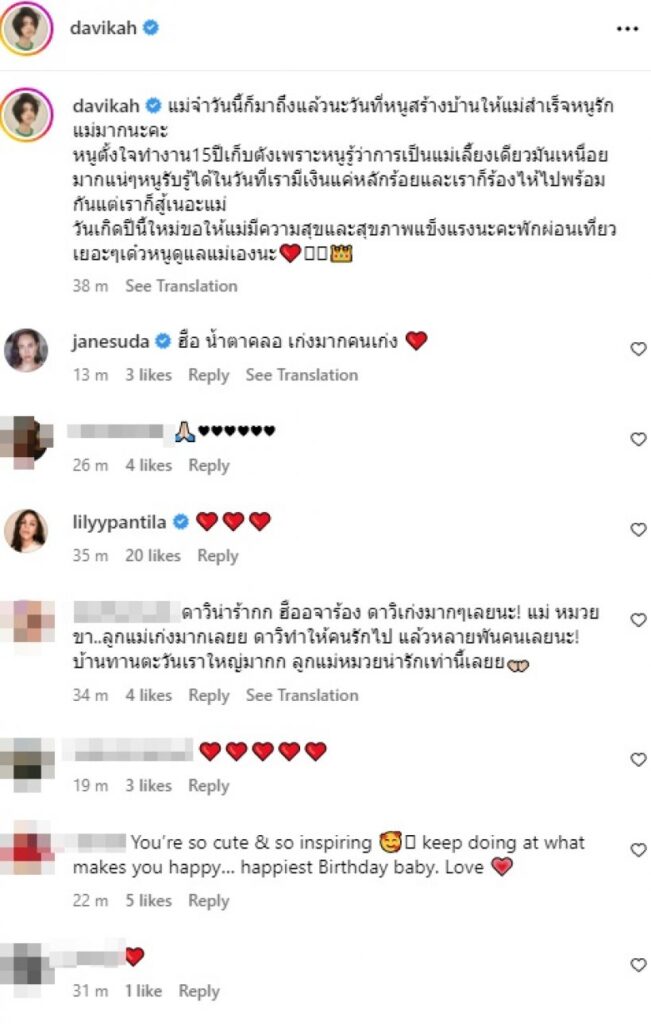This screenshot has width=651, height=1024.
Task: Open the davikah username in the header
Action: [x=103, y=28]
